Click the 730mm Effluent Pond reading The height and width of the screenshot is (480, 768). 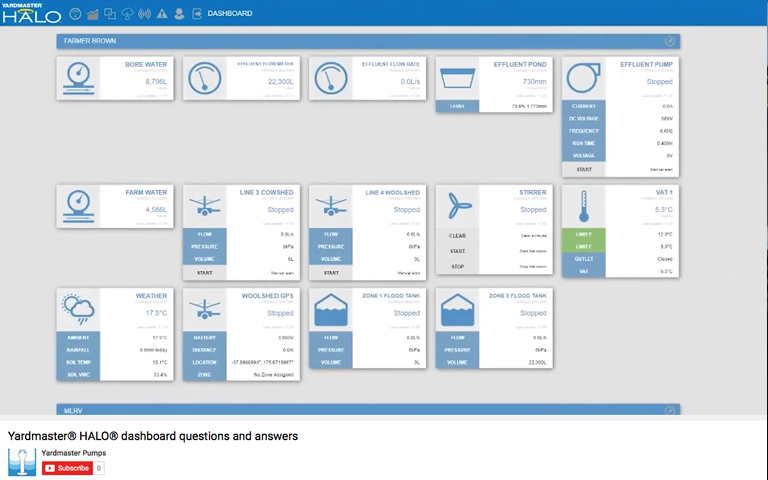534,82
